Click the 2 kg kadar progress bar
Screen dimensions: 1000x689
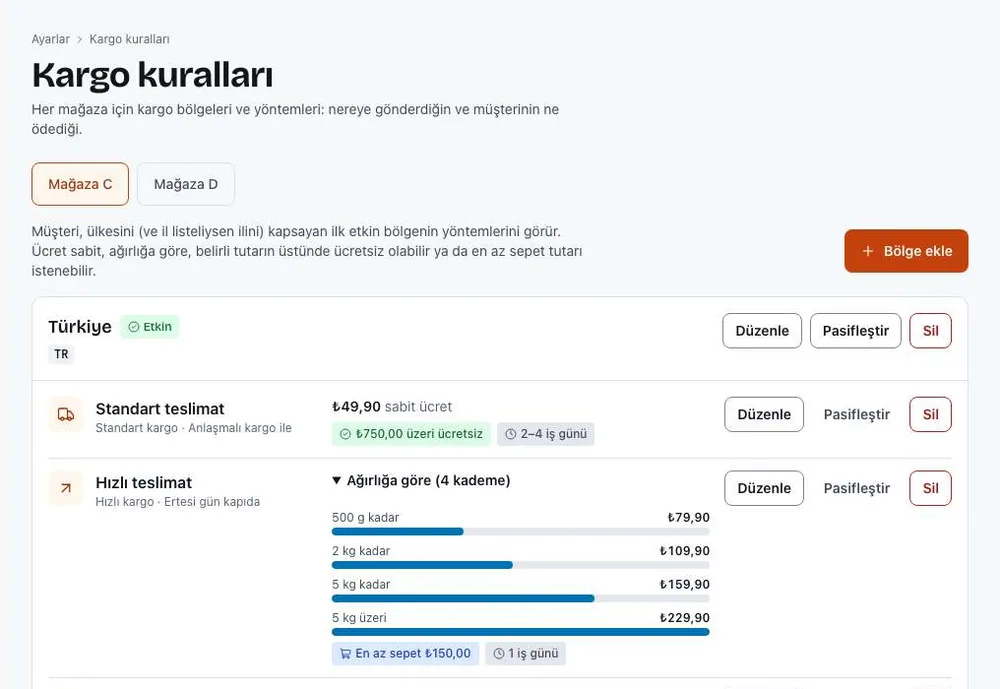520,565
